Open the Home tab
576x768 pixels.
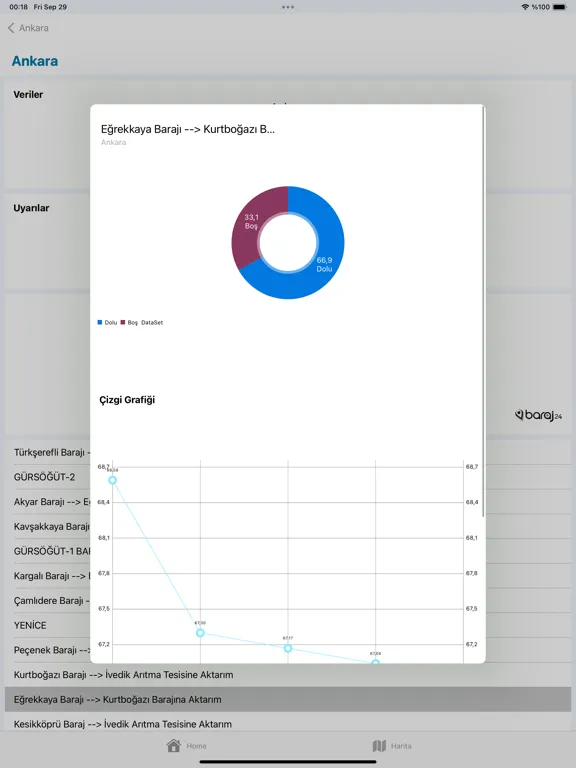click(186, 746)
